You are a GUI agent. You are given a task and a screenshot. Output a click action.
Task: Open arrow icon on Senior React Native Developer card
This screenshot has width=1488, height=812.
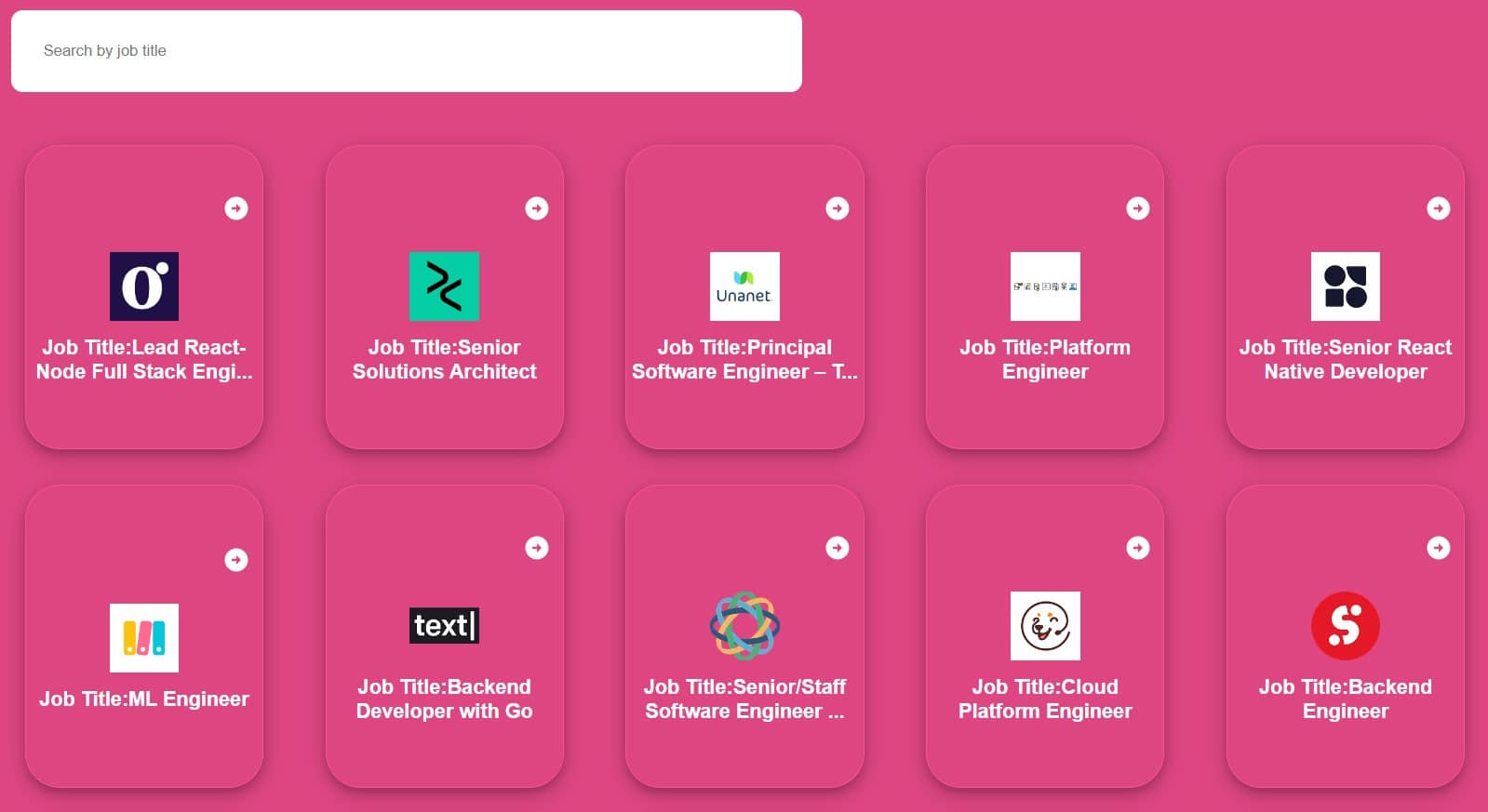[1439, 208]
